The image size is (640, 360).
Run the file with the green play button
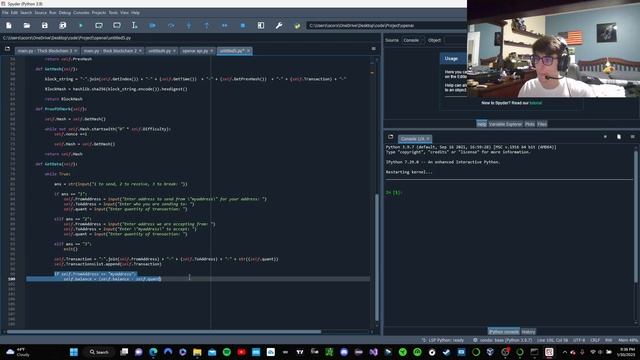[81, 25]
